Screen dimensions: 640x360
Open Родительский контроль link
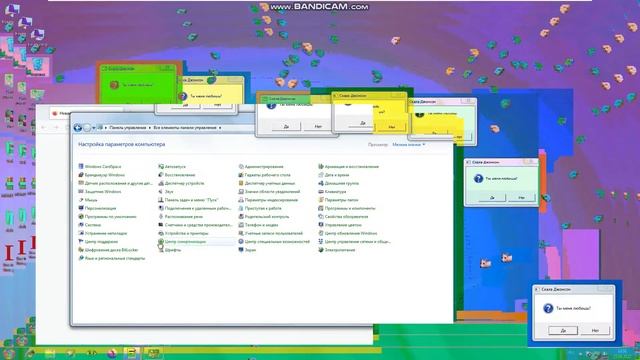(x=264, y=217)
